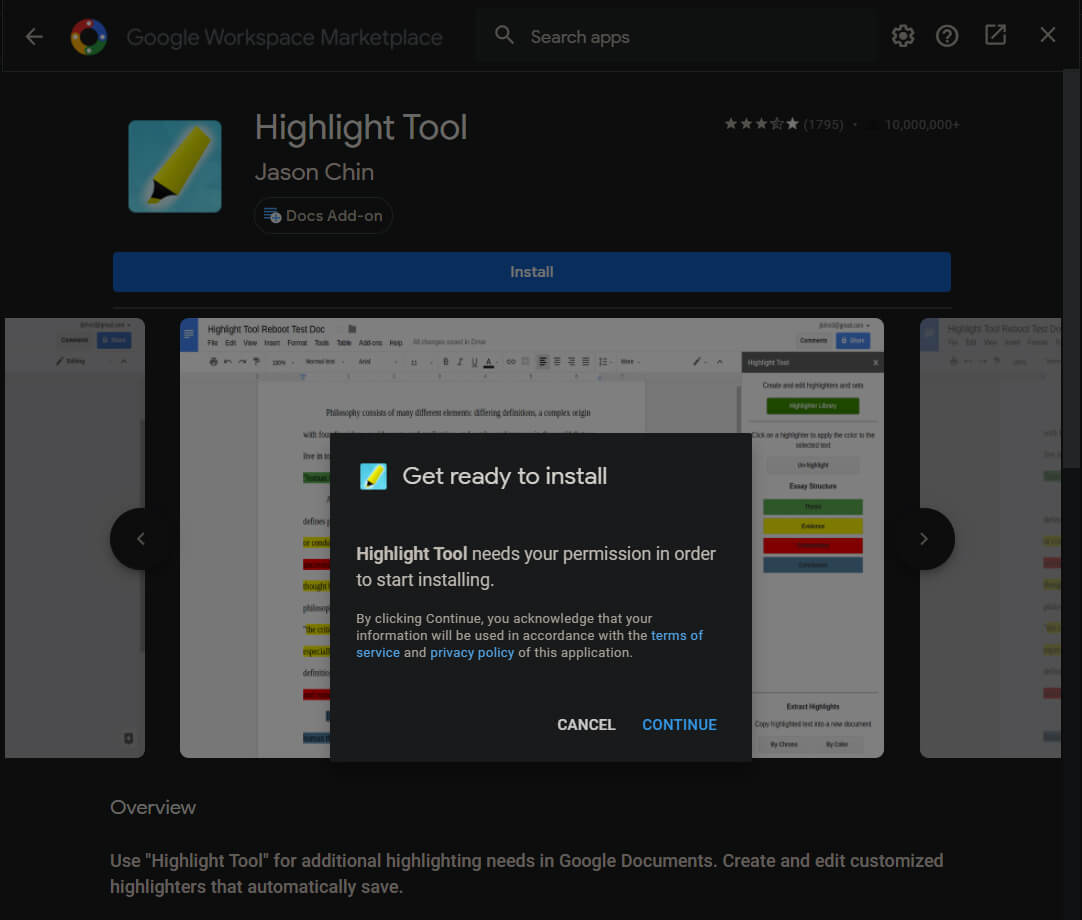1082x920 pixels.
Task: Click the print icon in screenshot toolbar
Action: pos(213,362)
